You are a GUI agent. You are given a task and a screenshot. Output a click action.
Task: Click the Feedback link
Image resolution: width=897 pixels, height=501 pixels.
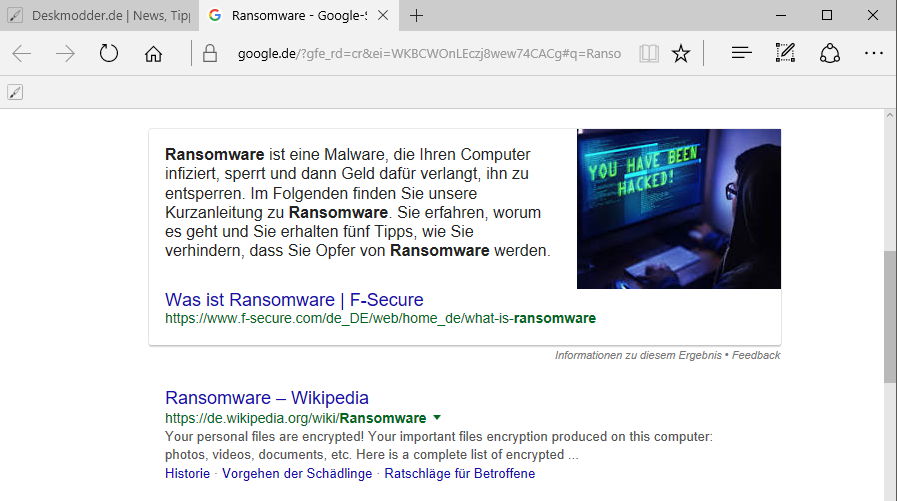pos(756,355)
